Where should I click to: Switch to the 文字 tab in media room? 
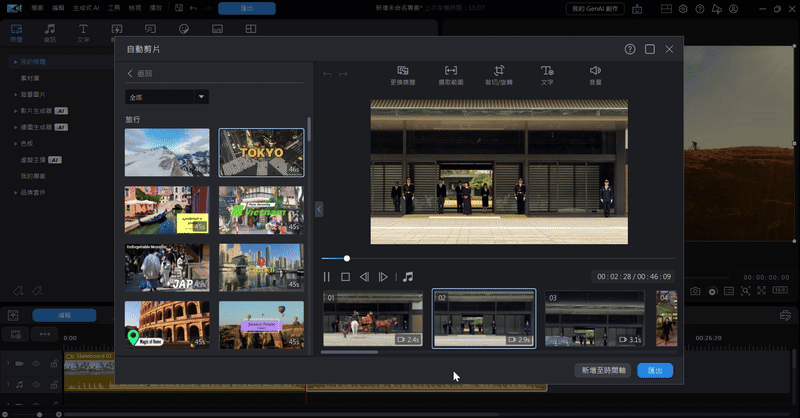point(83,33)
